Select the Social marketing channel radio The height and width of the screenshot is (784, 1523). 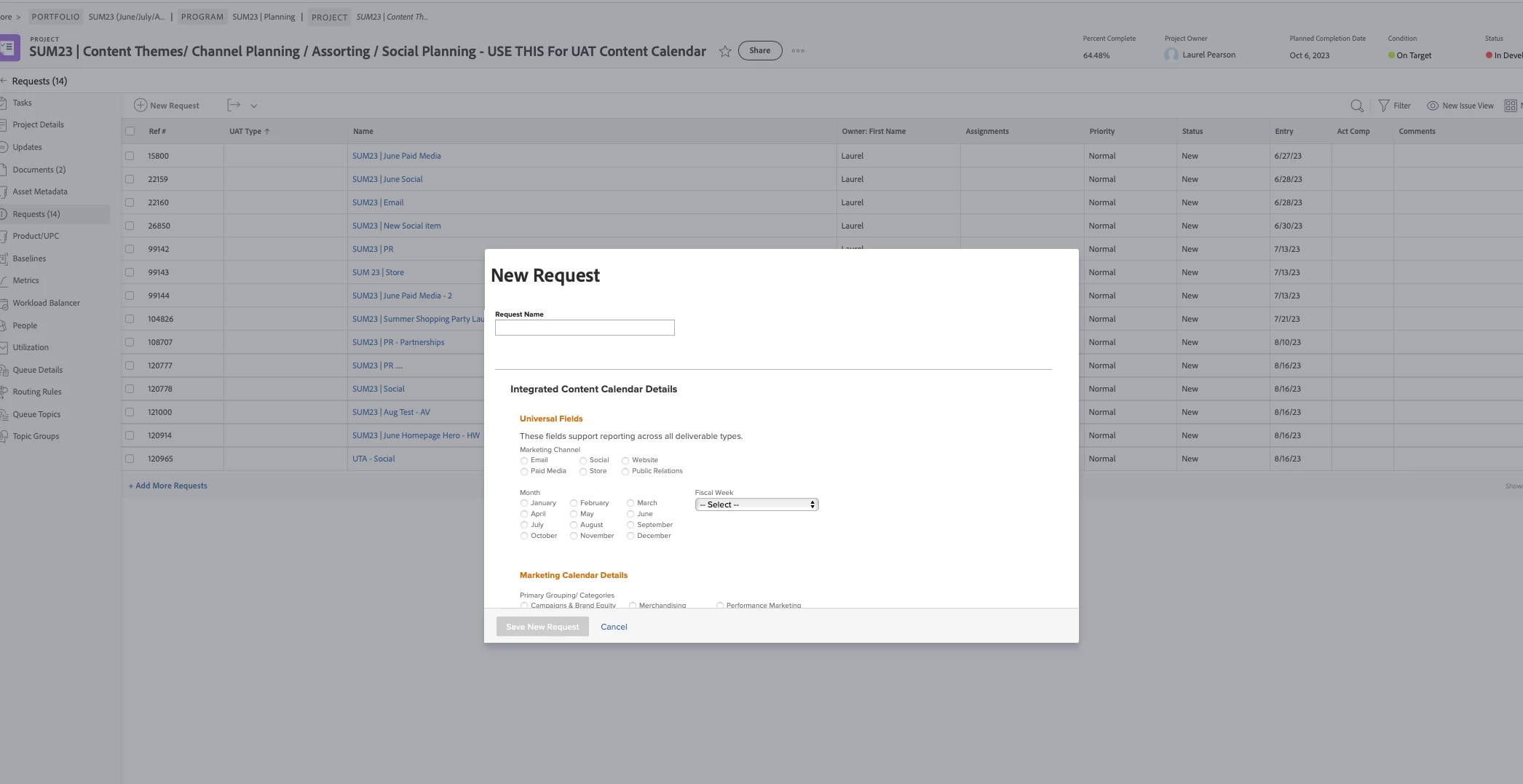pyautogui.click(x=583, y=461)
